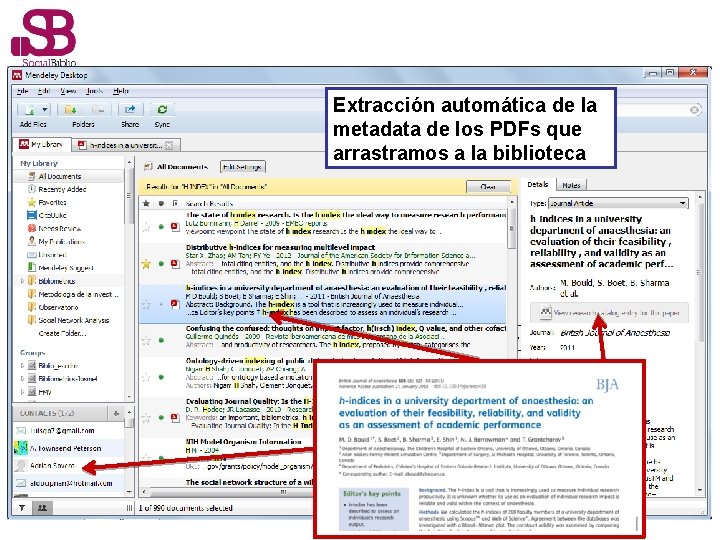This screenshot has height=540, width=720.
Task: Open the File menu
Action: pos(22,91)
